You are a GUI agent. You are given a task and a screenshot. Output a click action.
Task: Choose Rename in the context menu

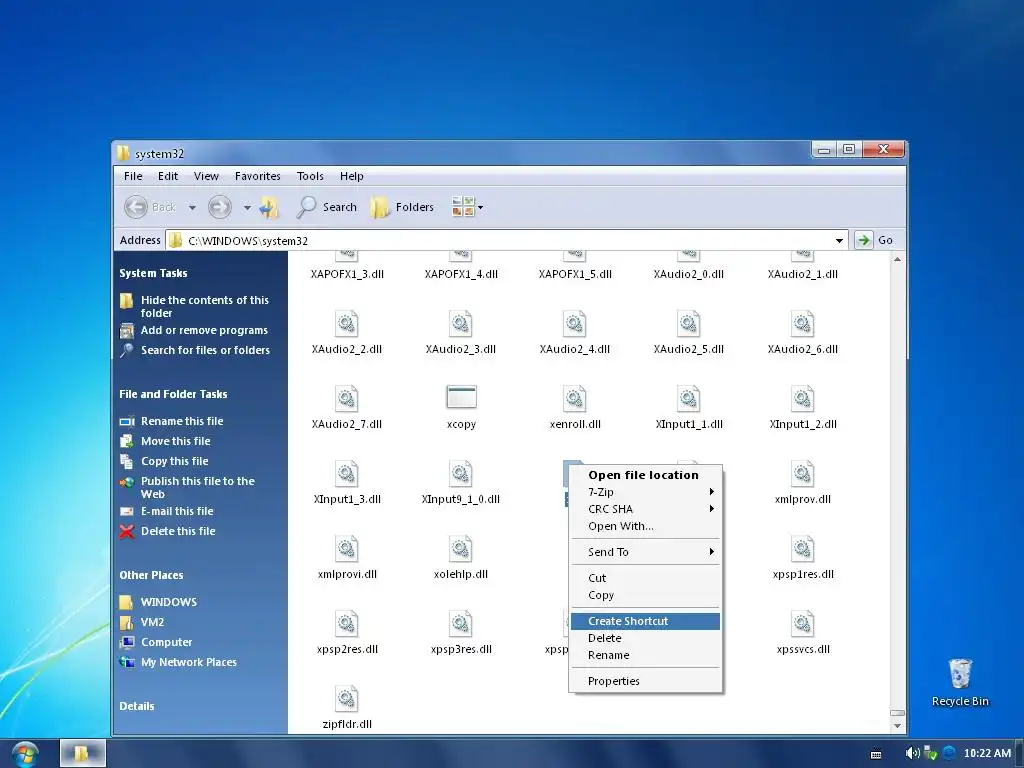coord(645,655)
